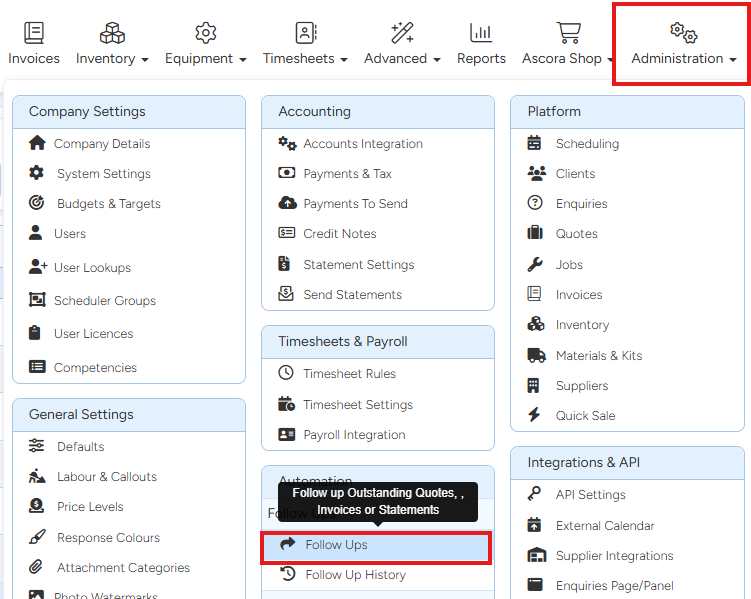Click the Materials & Kits truck icon

coord(535,355)
